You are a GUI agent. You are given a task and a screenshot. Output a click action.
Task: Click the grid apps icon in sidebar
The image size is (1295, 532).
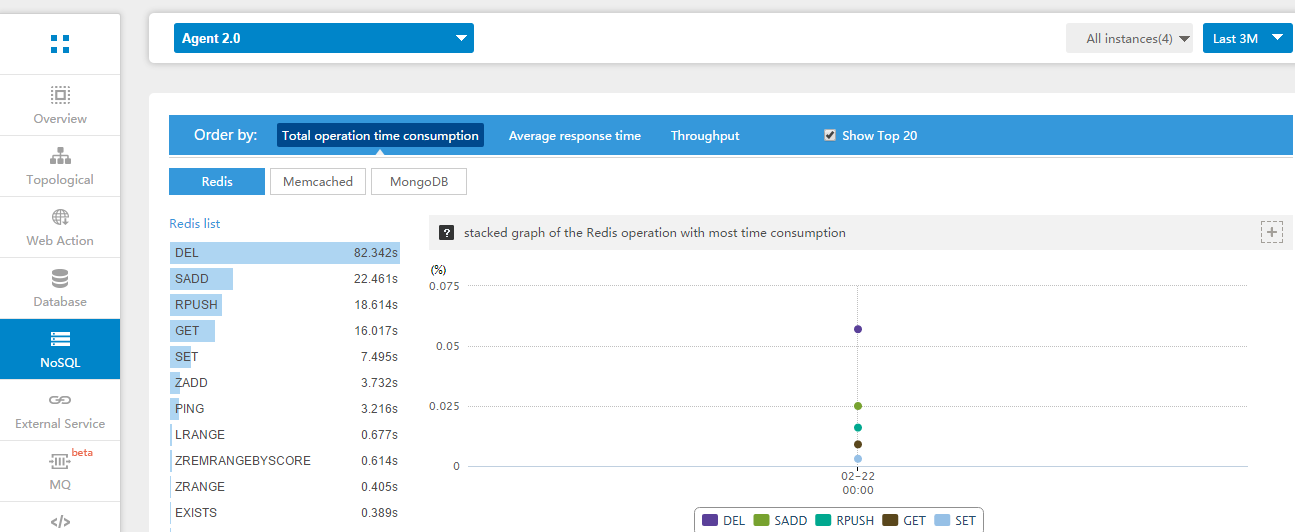60,44
